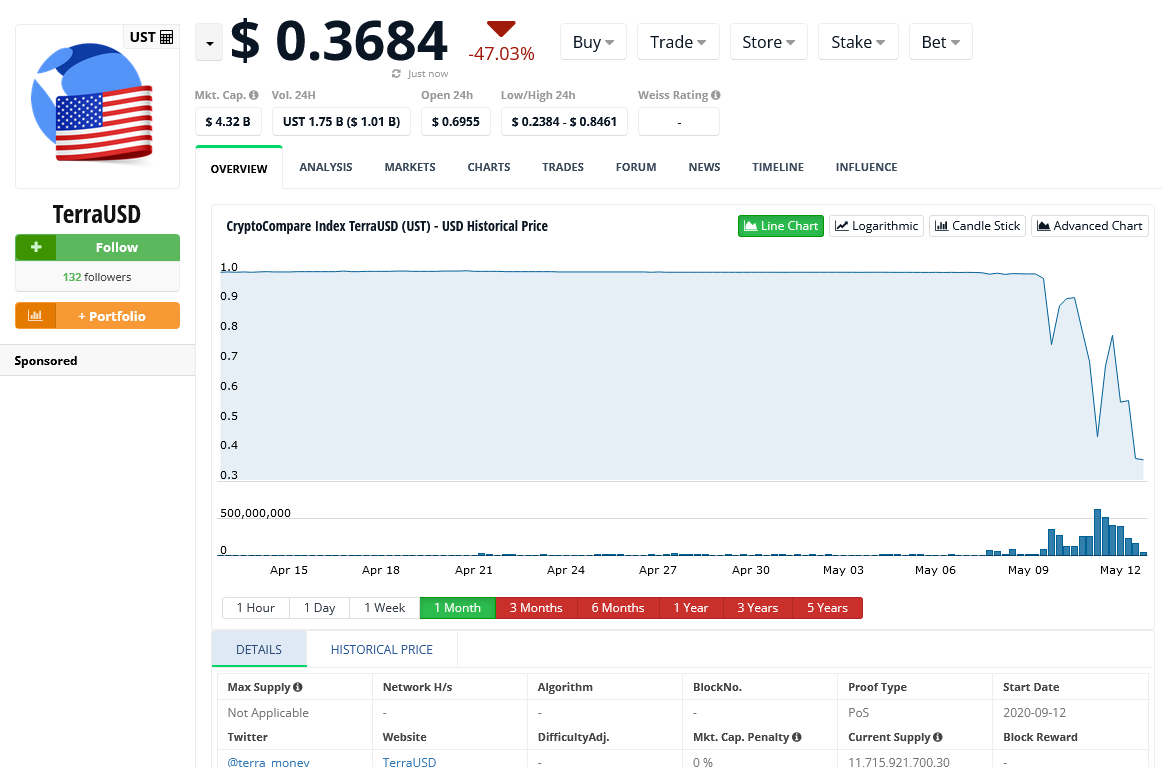Expand the Bet dropdown
Viewport: 1162px width, 767px height.
[x=940, y=42]
